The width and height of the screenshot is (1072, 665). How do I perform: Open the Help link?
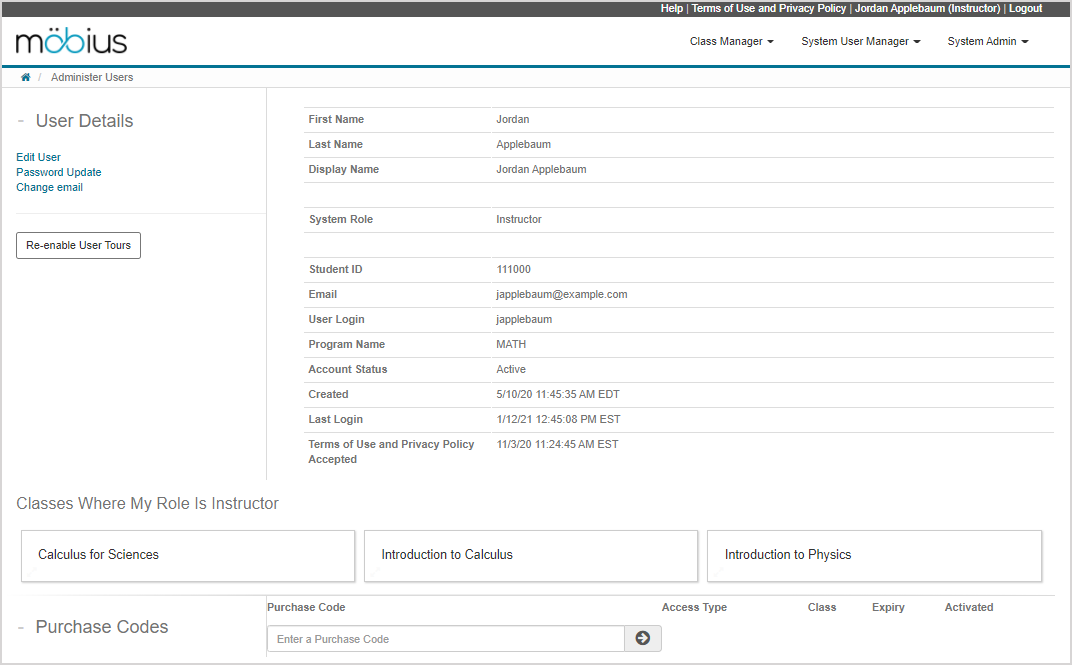pos(671,8)
